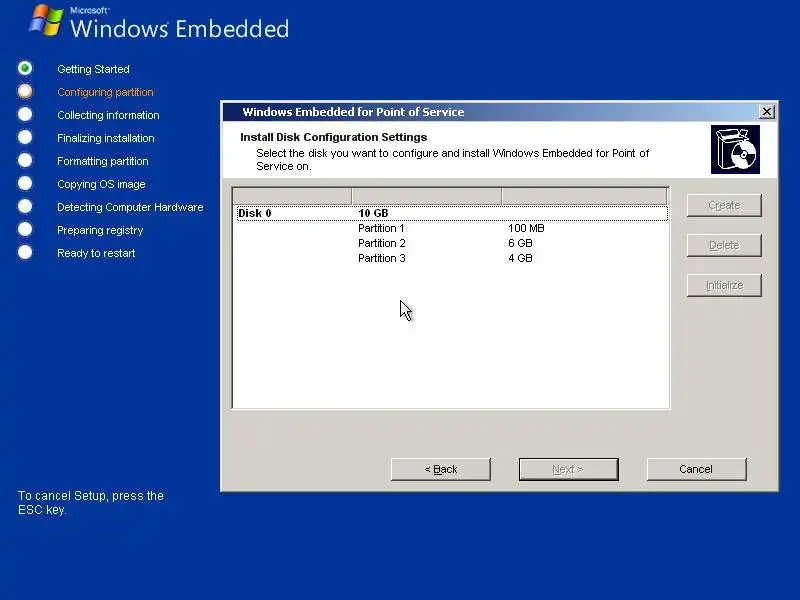800x600 pixels.
Task: Click the green Getting Started step bullet
Action: point(24,68)
